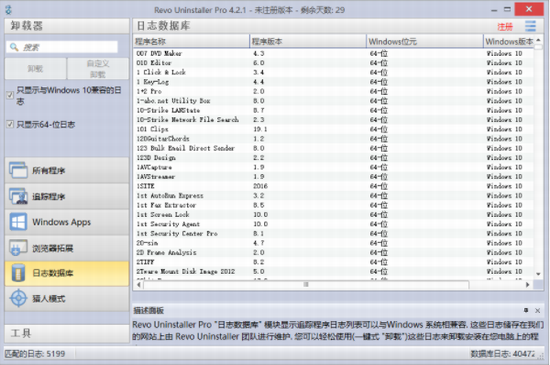Select the 2D Frame Analysis row
The width and height of the screenshot is (550, 365).
tap(333, 252)
